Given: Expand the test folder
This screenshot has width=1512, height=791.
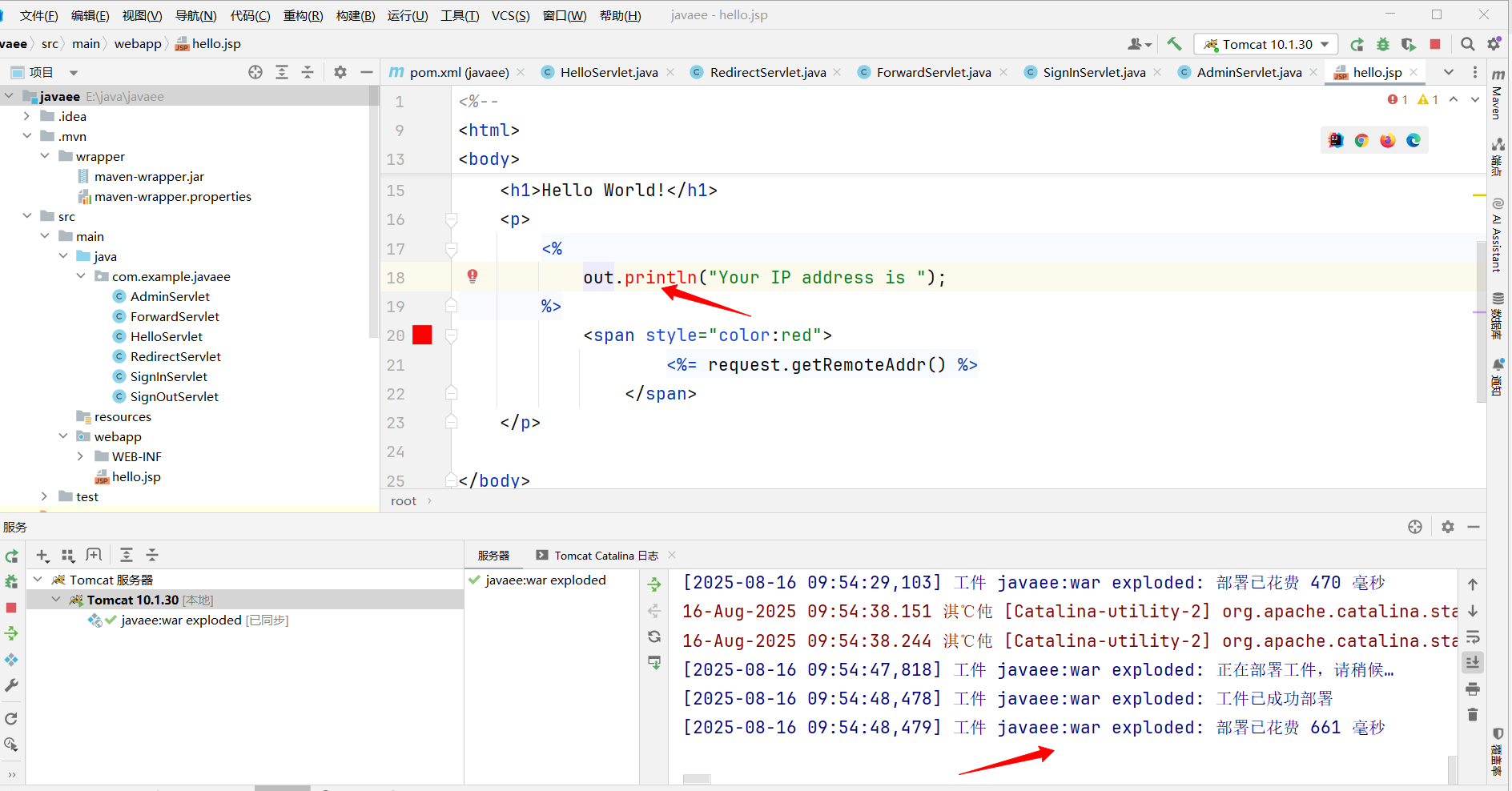Looking at the screenshot, I should tap(45, 496).
